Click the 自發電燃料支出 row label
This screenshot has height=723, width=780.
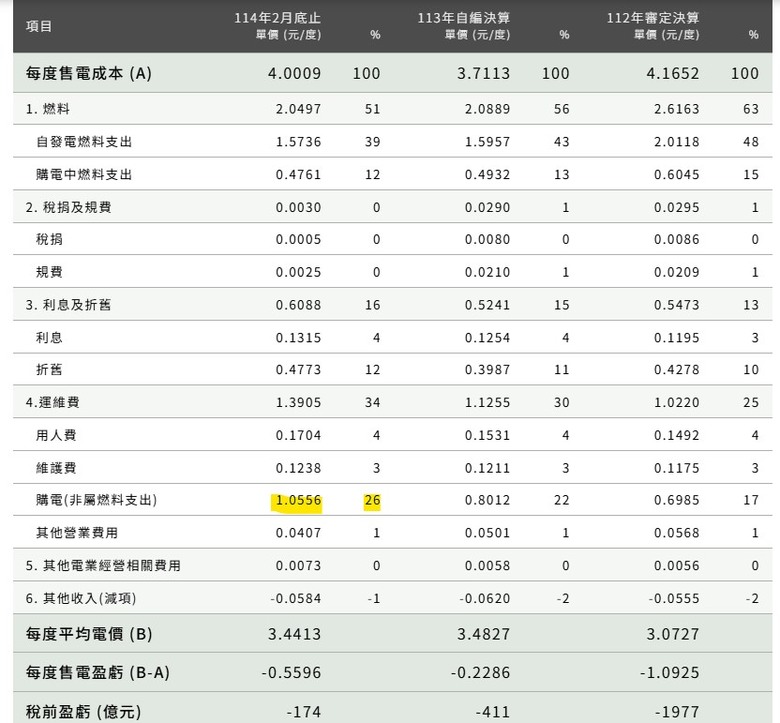click(84, 142)
